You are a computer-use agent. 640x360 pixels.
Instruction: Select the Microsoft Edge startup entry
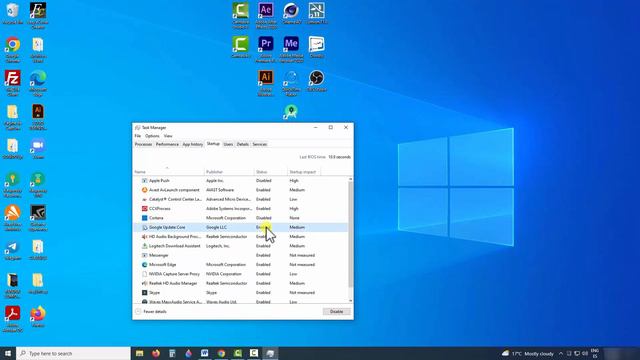pos(241,265)
